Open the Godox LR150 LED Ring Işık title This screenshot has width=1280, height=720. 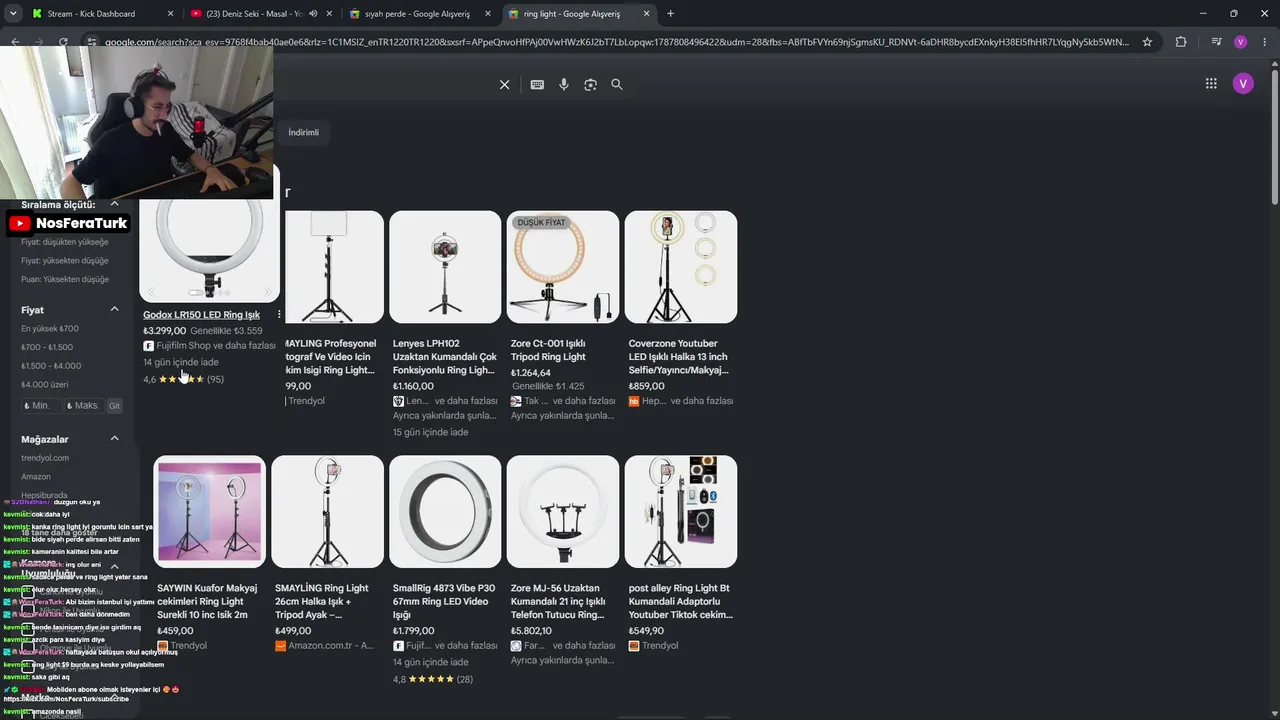(201, 315)
